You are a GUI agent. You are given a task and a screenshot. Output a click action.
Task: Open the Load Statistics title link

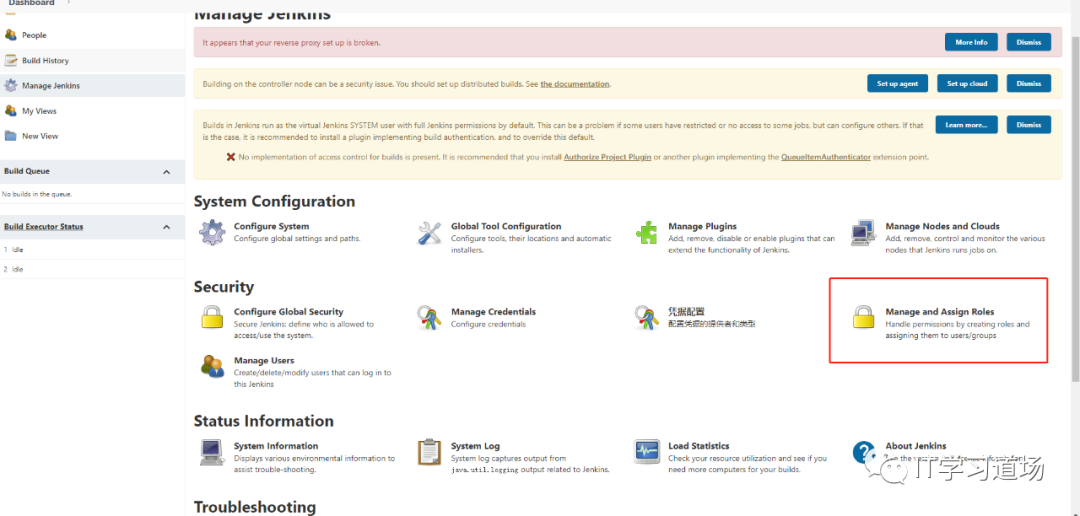(x=698, y=446)
